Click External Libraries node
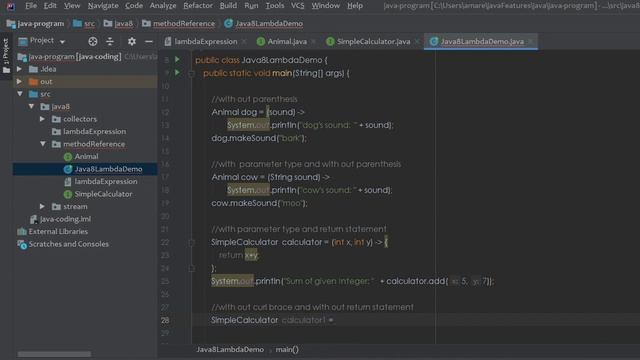The image size is (640, 360). point(52,231)
